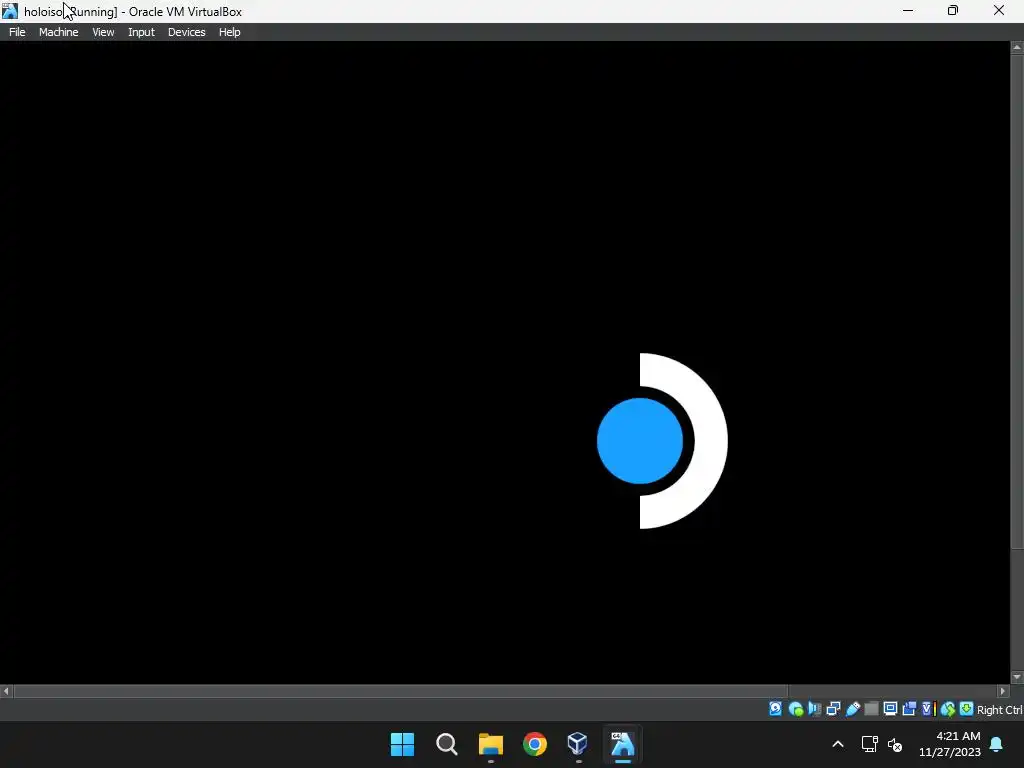The width and height of the screenshot is (1024, 768).
Task: Click the CPU virtualization status icon
Action: (x=928, y=709)
